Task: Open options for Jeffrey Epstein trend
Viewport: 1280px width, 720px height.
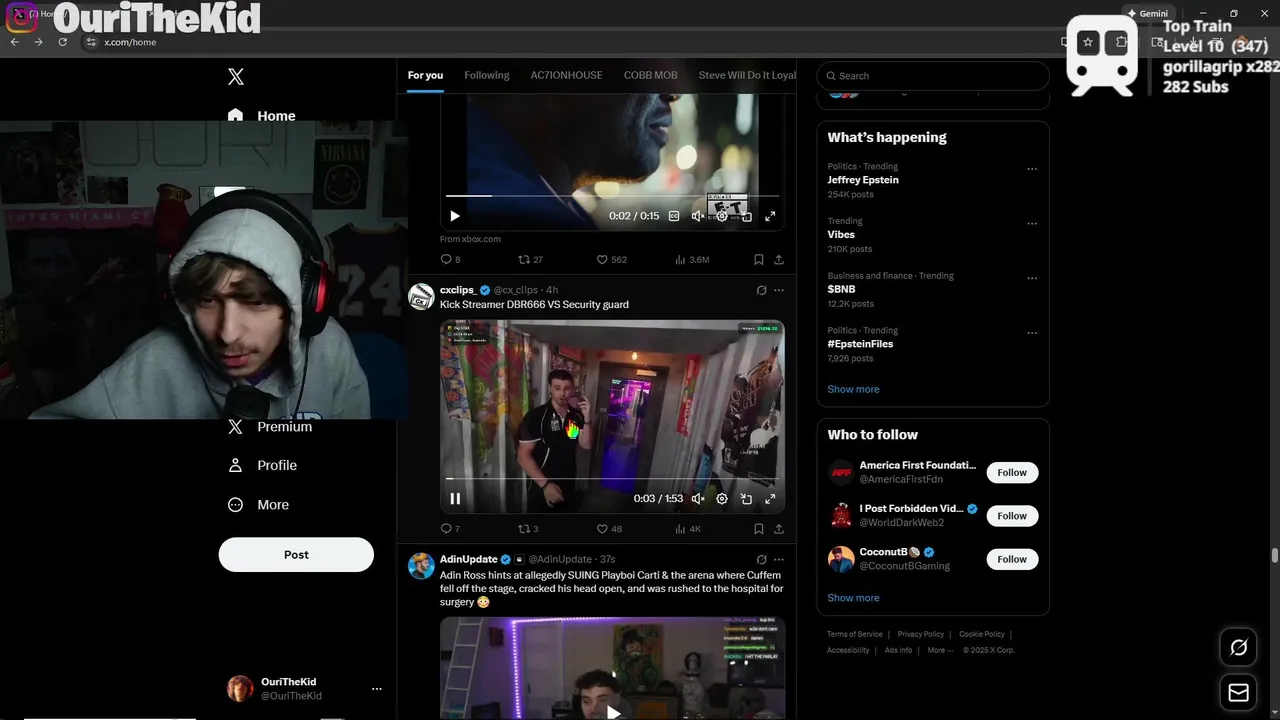Action: pos(1032,169)
